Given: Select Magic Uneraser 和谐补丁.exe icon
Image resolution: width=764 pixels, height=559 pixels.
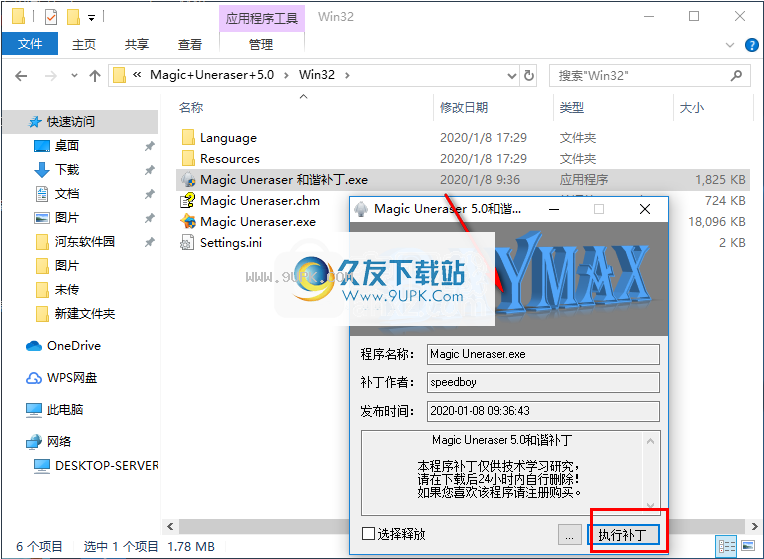Looking at the screenshot, I should pos(188,179).
